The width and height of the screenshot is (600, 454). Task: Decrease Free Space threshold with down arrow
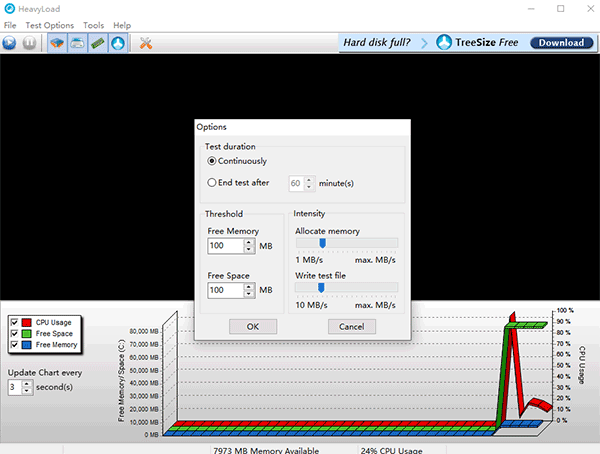pyautogui.click(x=249, y=294)
